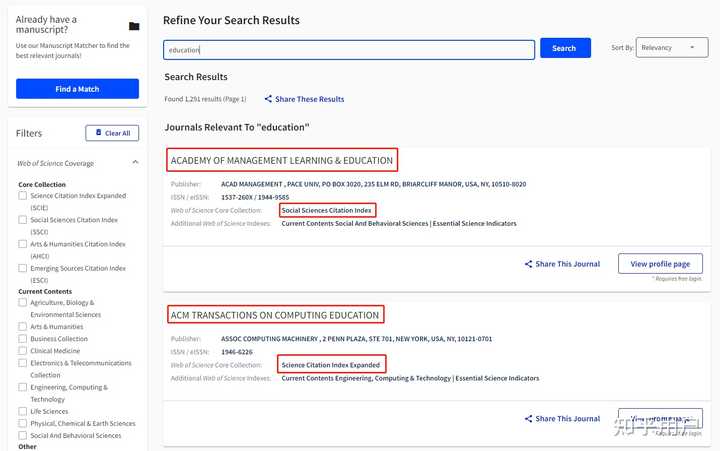Image resolution: width=720 pixels, height=451 pixels.
Task: Collapse the Web of Science Coverage section
Action: click(x=135, y=163)
